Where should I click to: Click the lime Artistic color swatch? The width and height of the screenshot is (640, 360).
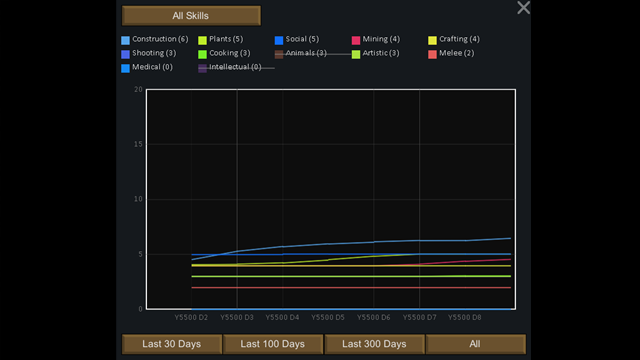356,54
